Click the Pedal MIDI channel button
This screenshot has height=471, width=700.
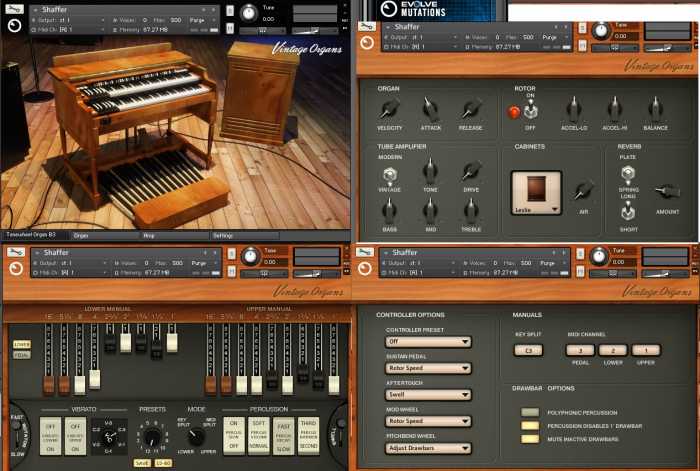580,350
